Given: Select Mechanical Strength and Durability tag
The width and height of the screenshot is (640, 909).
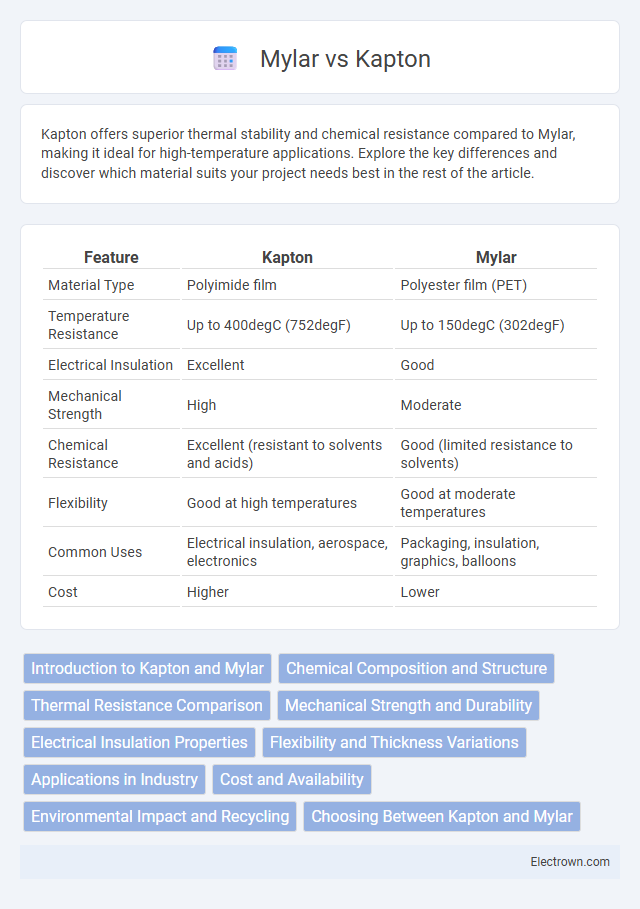Looking at the screenshot, I should 408,706.
